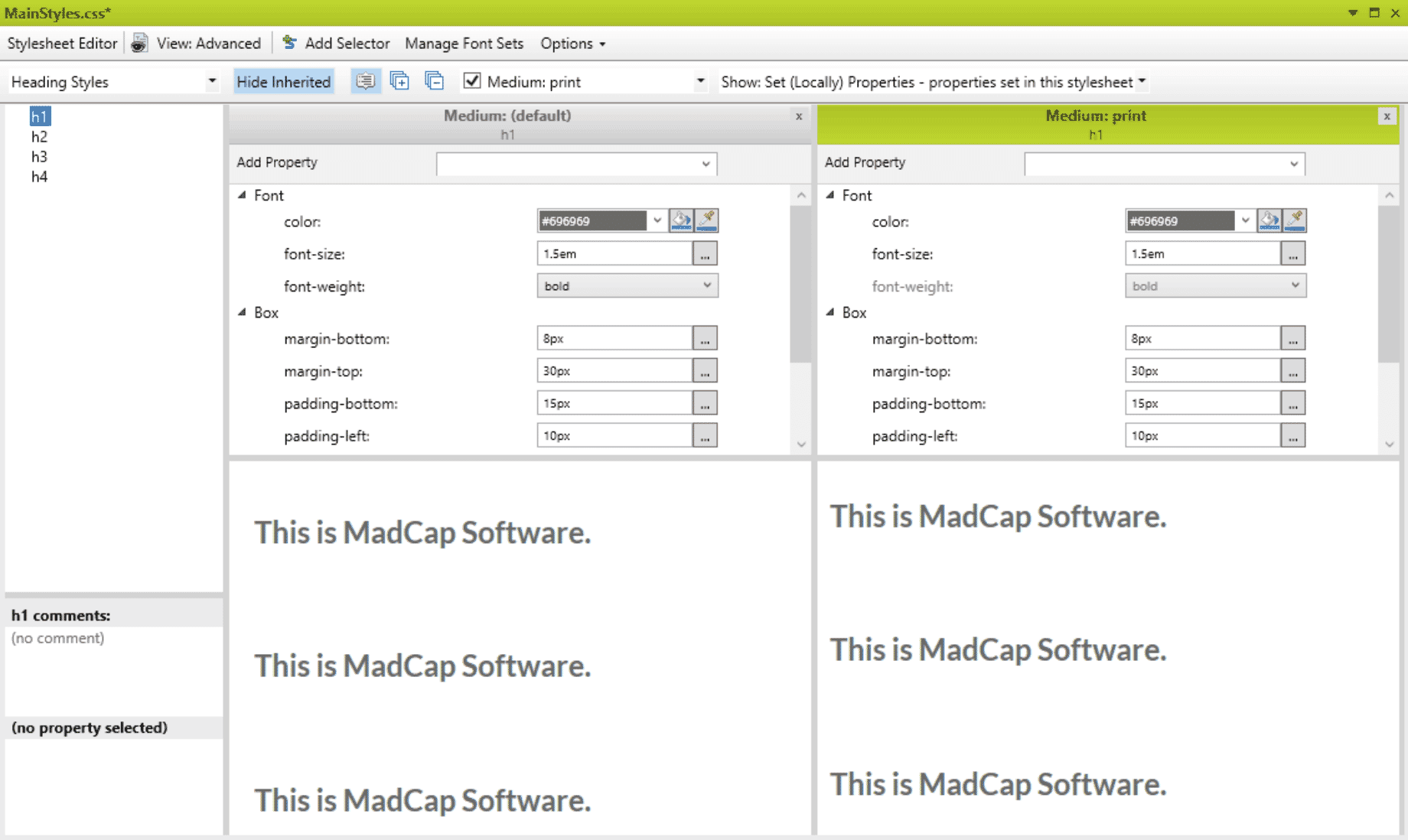Viewport: 1408px width, 840px height.
Task: Click the (no comment) comments text
Action: tap(58, 638)
